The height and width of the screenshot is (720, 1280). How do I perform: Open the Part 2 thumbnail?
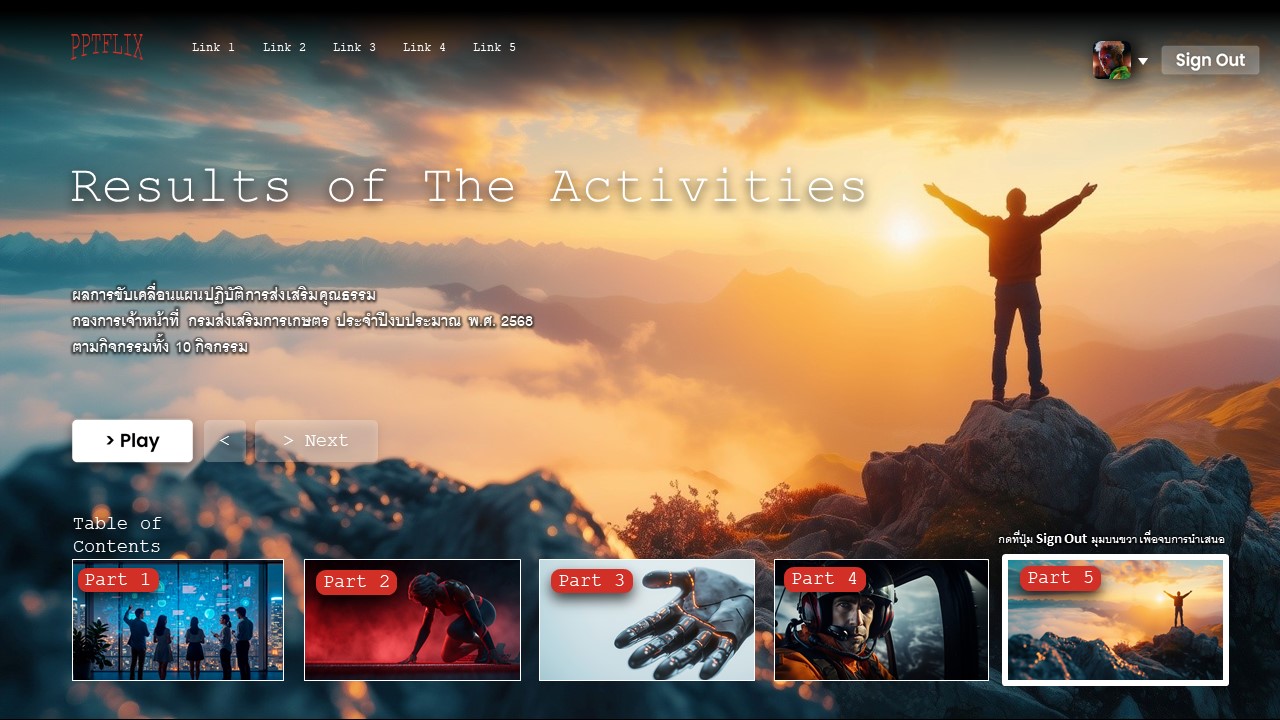click(412, 620)
